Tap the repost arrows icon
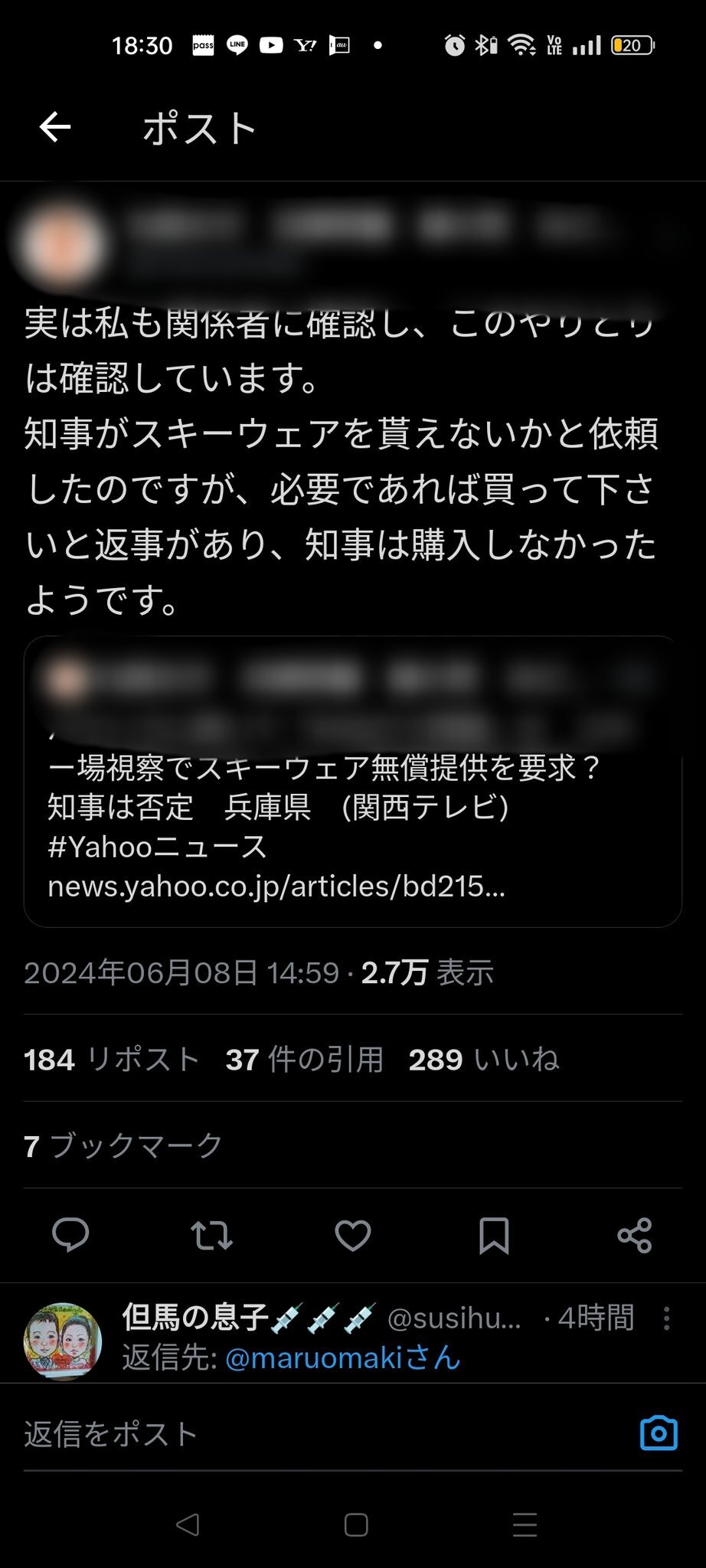Screen dimensions: 706x1568 pos(211,1235)
